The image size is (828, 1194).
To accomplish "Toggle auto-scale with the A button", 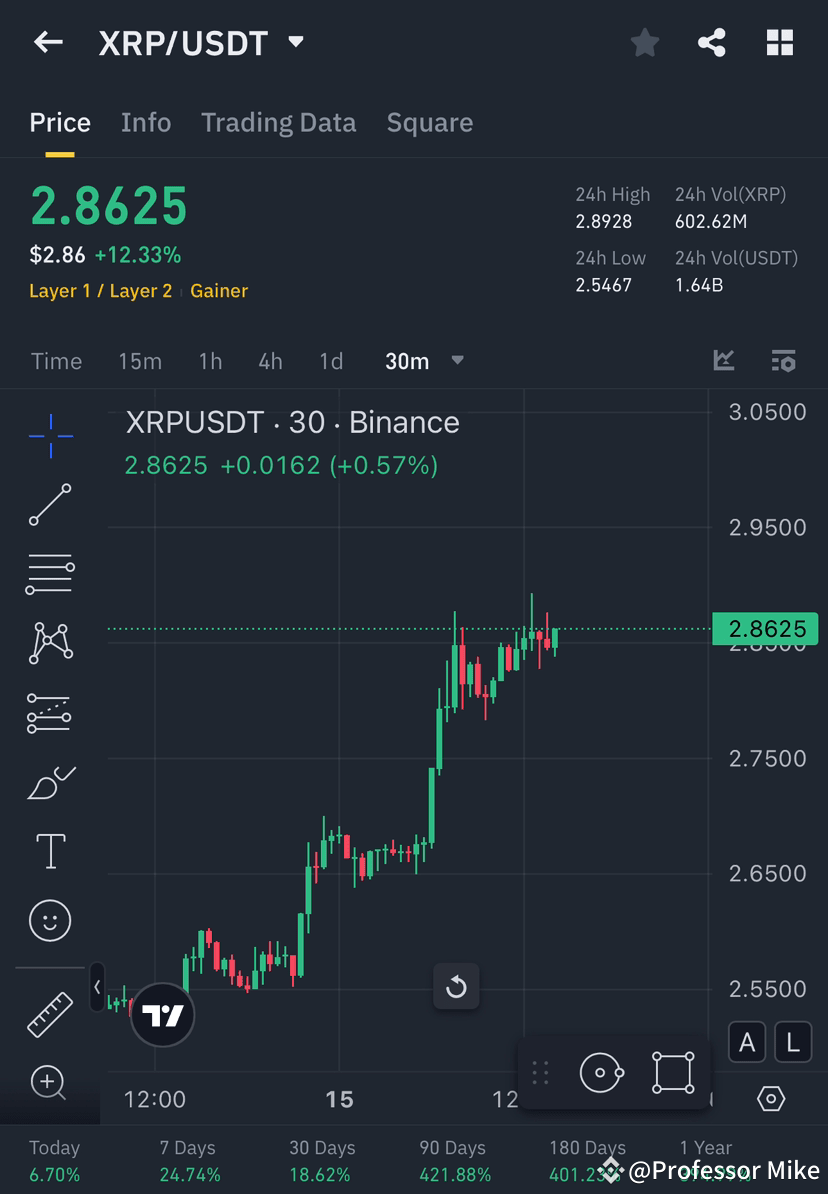I will (x=747, y=1042).
